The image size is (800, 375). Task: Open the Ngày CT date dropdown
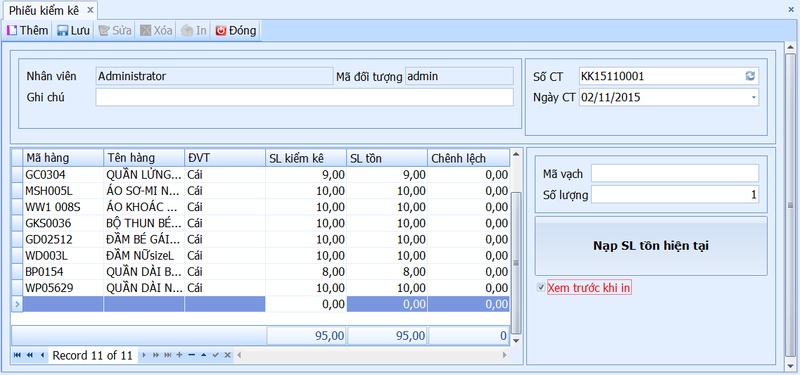pos(754,97)
